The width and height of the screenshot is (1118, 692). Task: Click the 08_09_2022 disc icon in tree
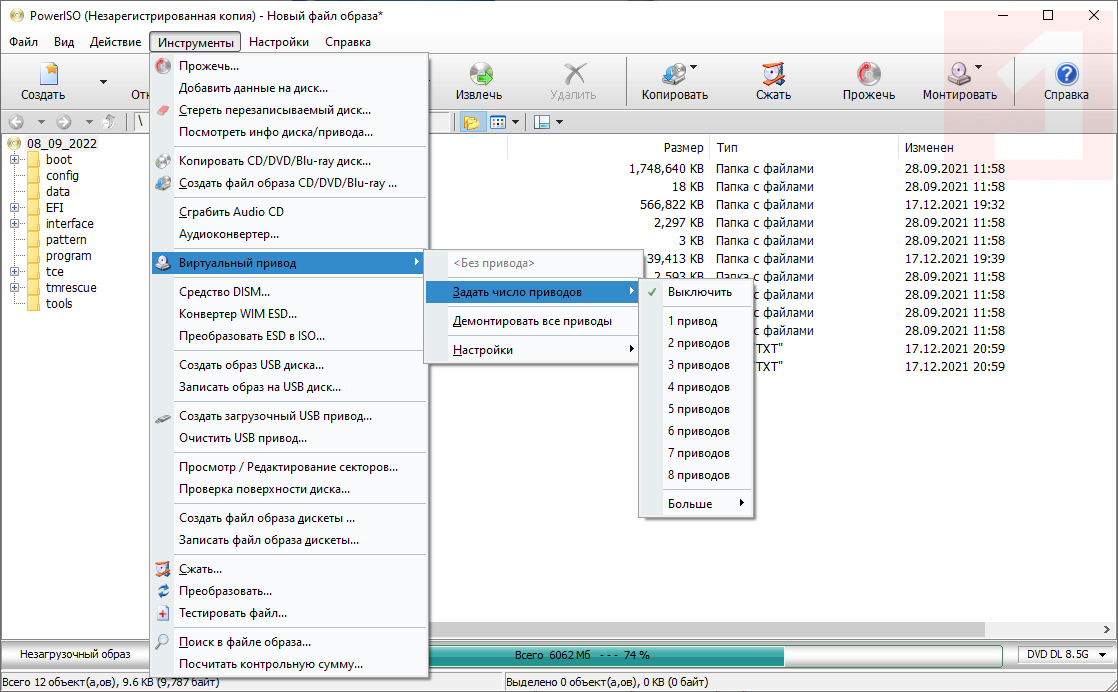(x=14, y=143)
